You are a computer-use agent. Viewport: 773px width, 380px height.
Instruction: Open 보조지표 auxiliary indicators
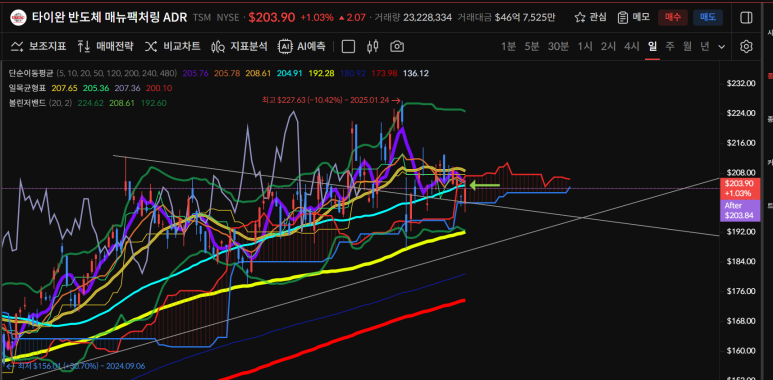(38, 47)
